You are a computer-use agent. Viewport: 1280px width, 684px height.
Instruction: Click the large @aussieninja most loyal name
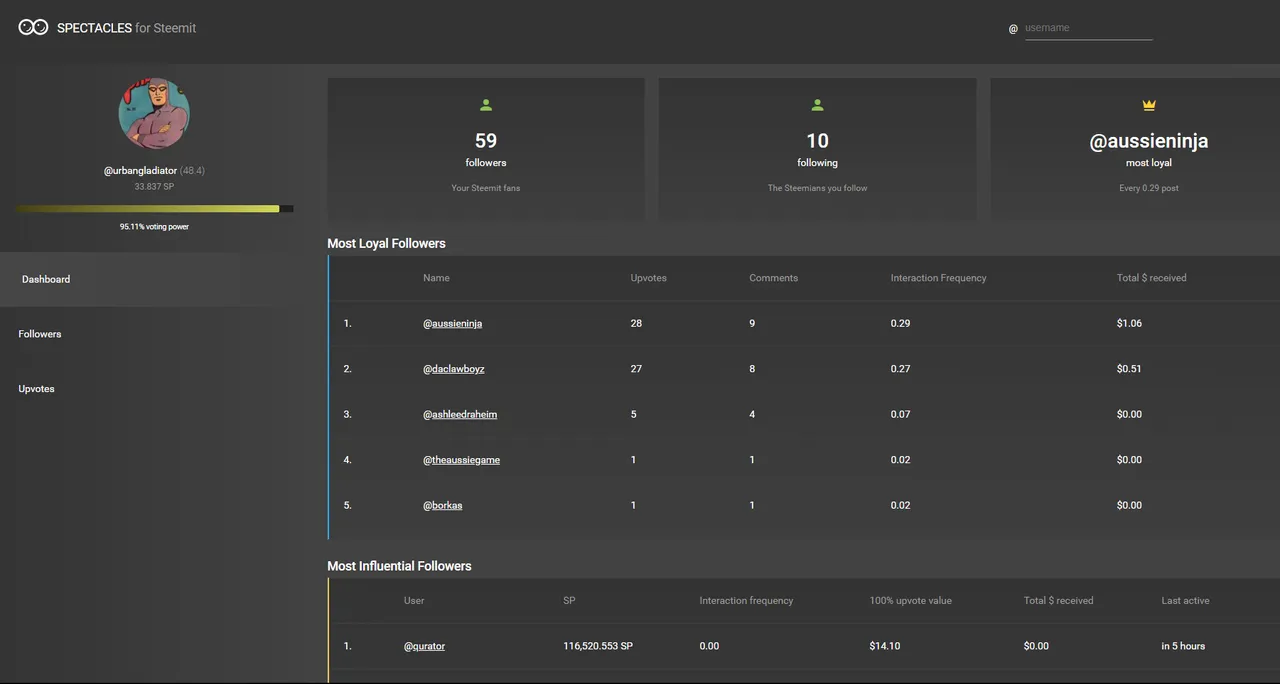(1149, 141)
